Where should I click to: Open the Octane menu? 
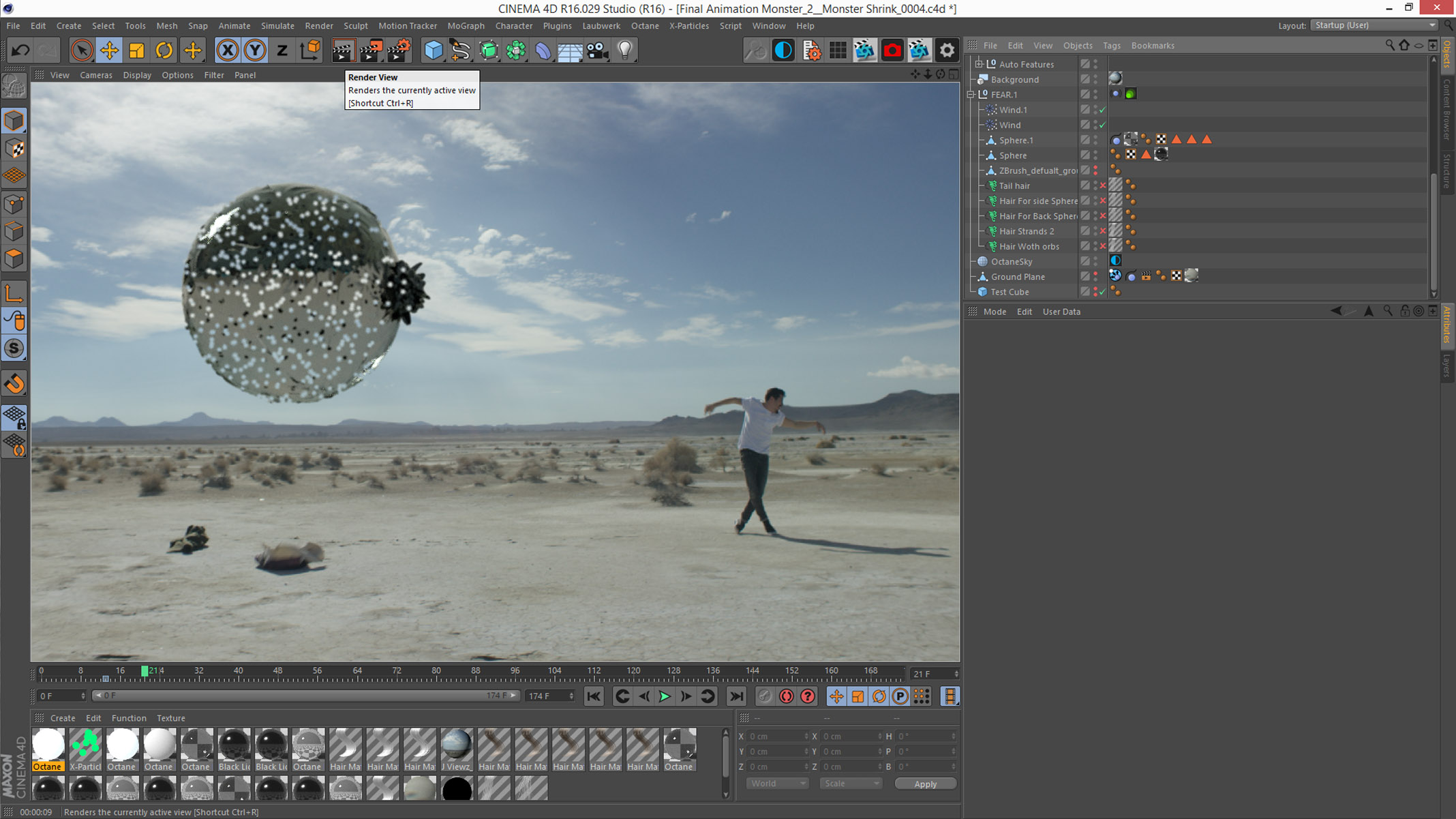click(x=644, y=26)
